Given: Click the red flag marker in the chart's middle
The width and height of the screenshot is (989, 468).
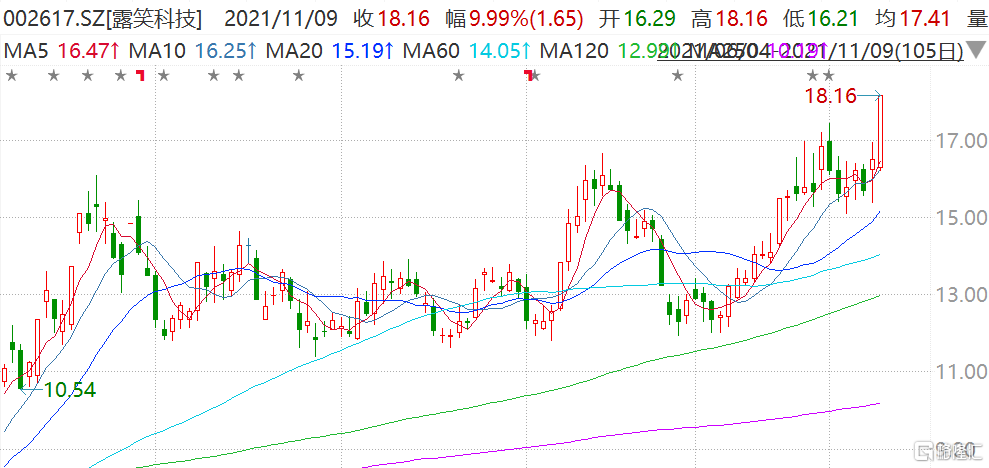Looking at the screenshot, I should (x=528, y=76).
